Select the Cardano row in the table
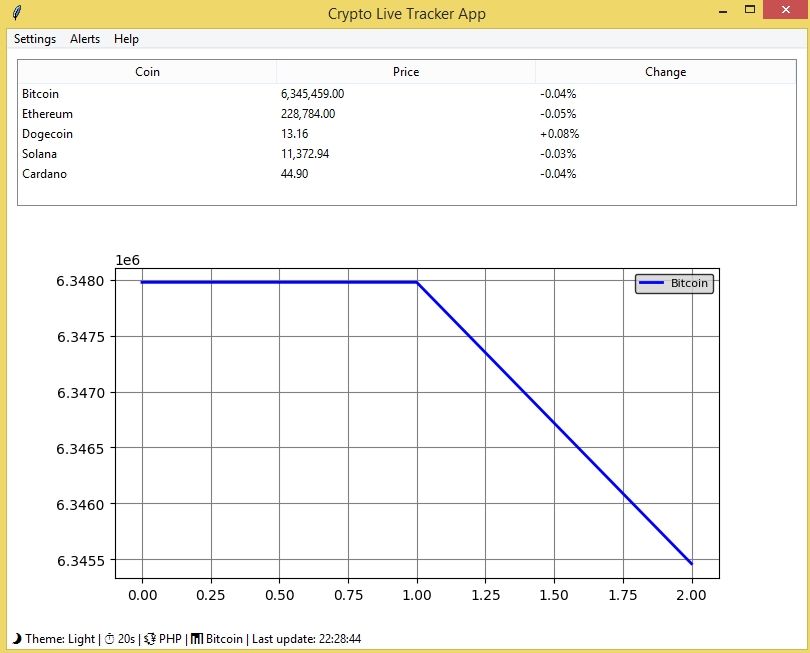This screenshot has height=653, width=810. (407, 174)
